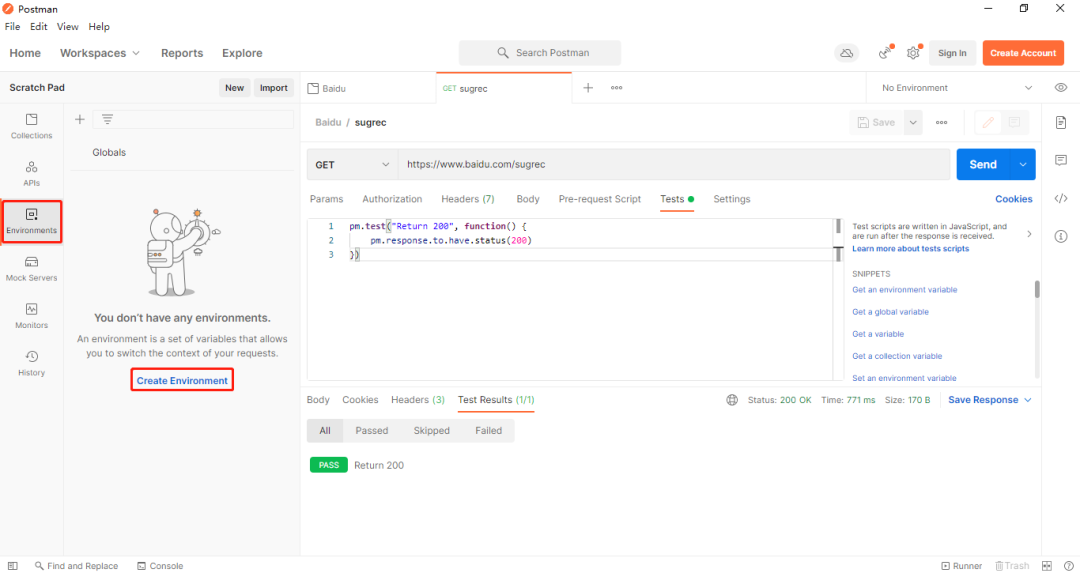Open Learn more about tests scripts link

(x=911, y=249)
